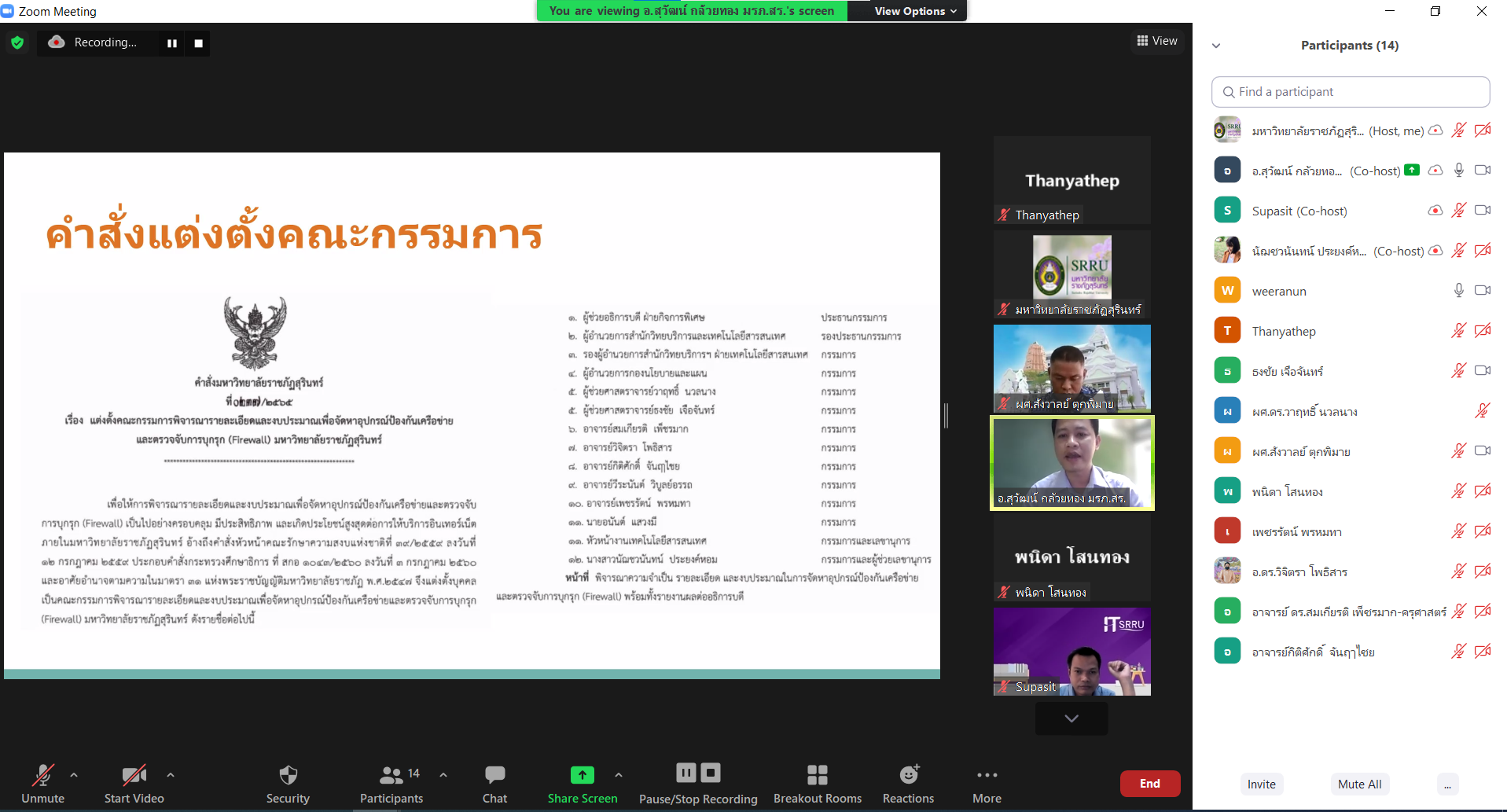Unmute your microphone
1507x812 pixels.
click(42, 784)
